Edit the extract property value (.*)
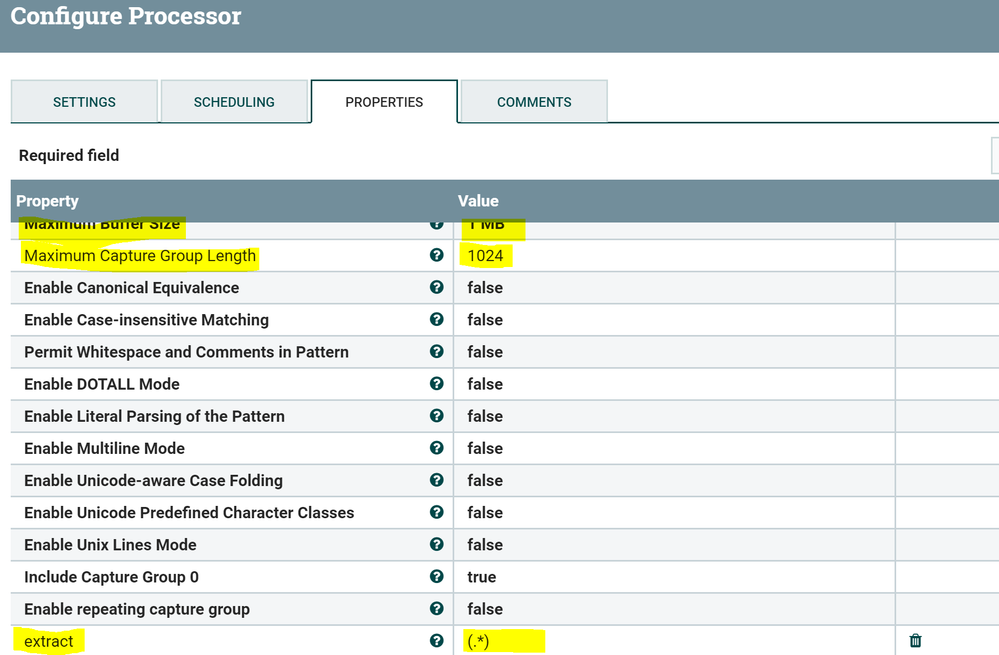 tap(478, 641)
